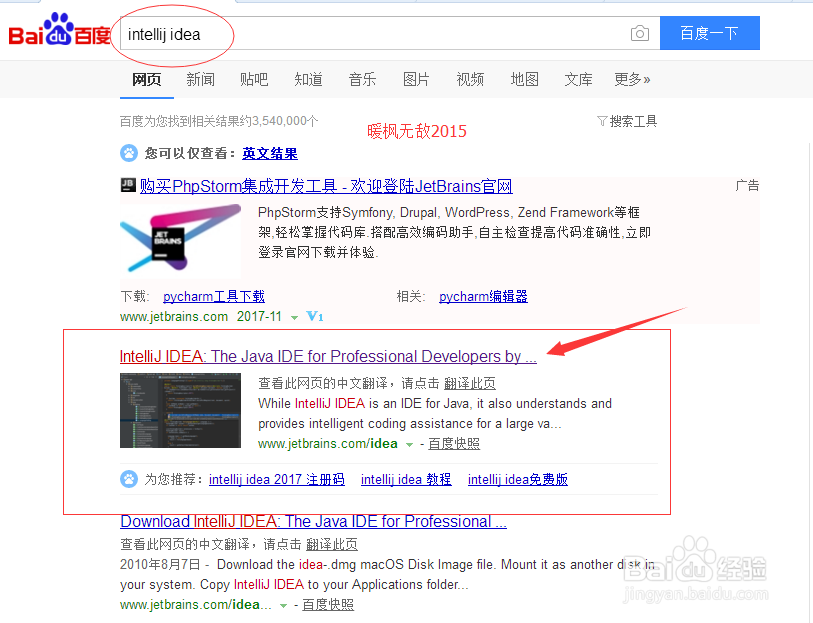This screenshot has height=623, width=813.
Task: Expand dropdown arrow after www.jetbrains.com/idea
Action: 409,445
